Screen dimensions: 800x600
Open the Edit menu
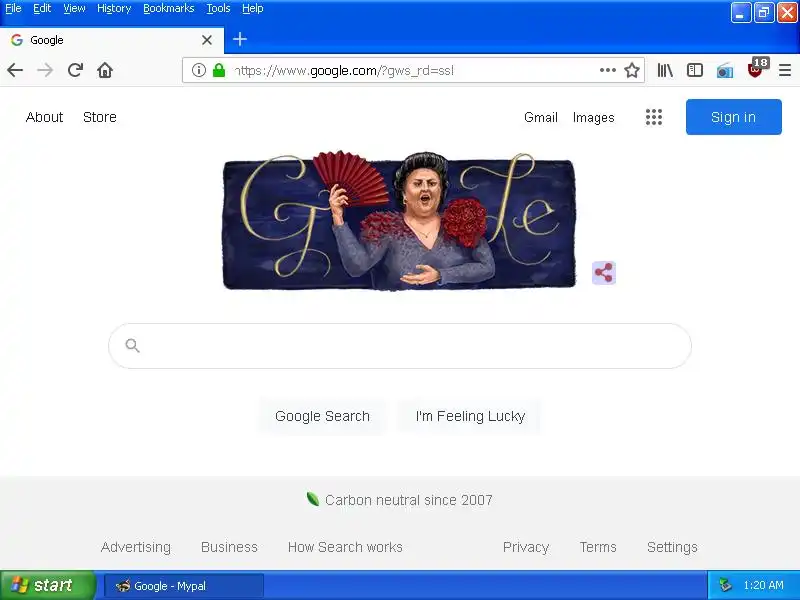(42, 8)
